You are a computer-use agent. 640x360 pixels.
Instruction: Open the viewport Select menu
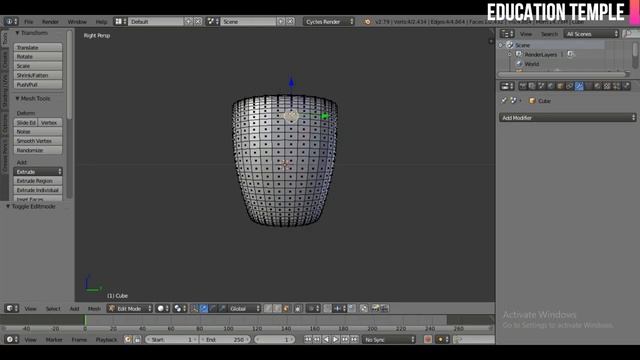click(53, 309)
